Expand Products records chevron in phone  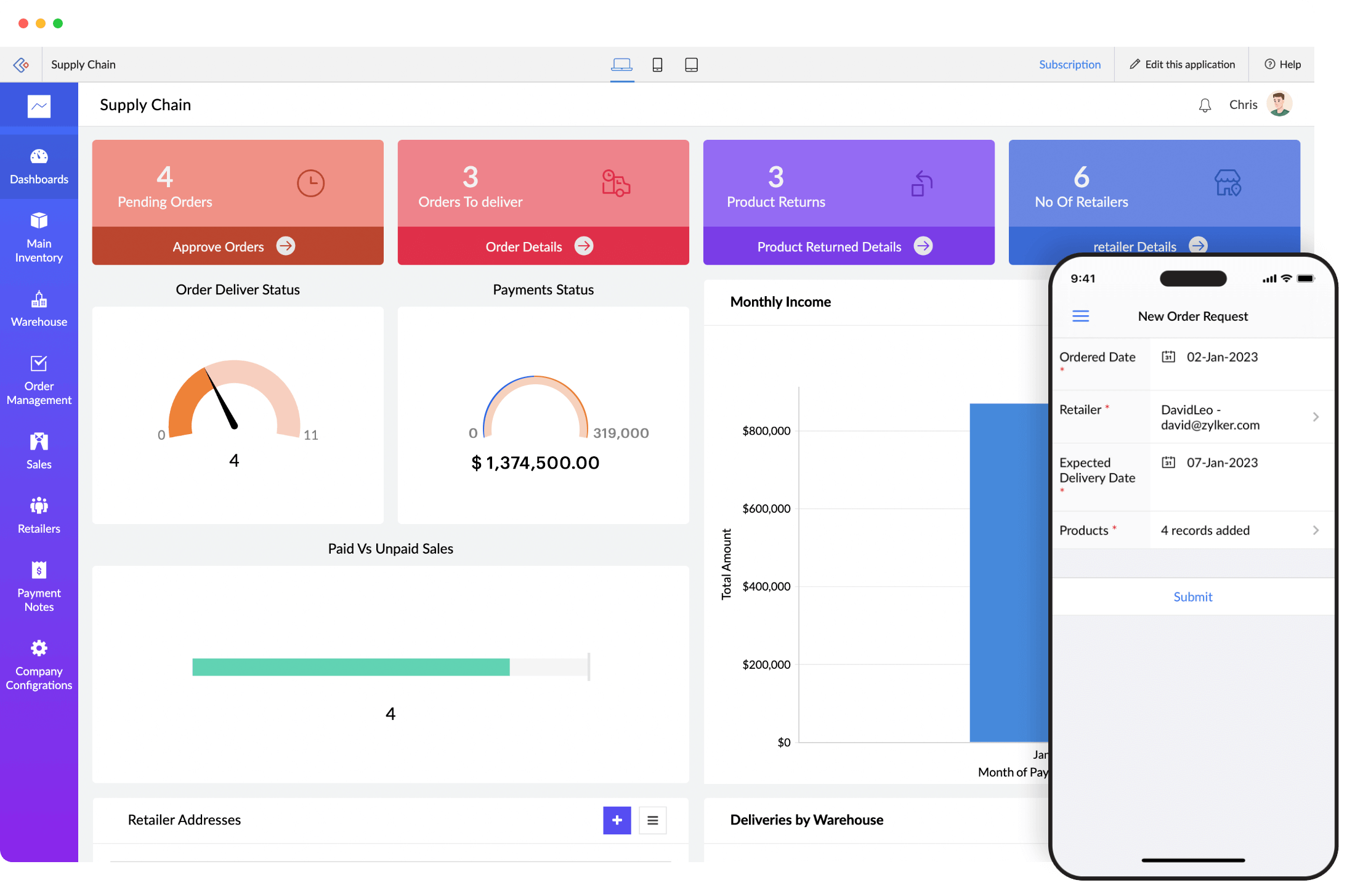(1315, 530)
